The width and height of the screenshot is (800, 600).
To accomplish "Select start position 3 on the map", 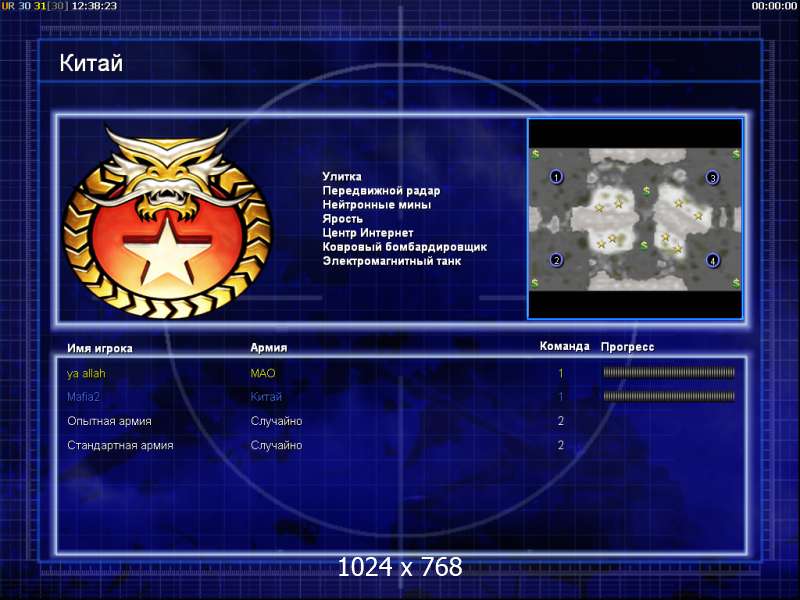I will [713, 178].
